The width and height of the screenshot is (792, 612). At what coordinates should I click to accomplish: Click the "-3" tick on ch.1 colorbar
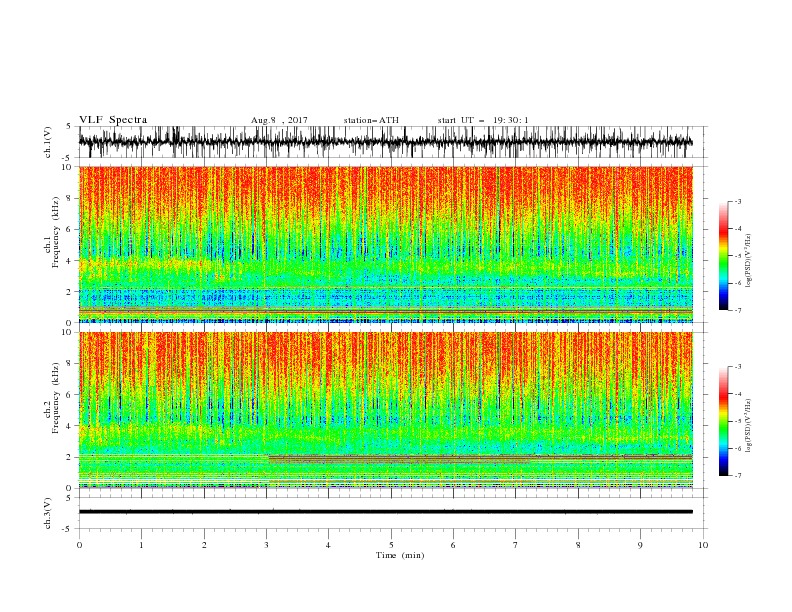tap(737, 201)
